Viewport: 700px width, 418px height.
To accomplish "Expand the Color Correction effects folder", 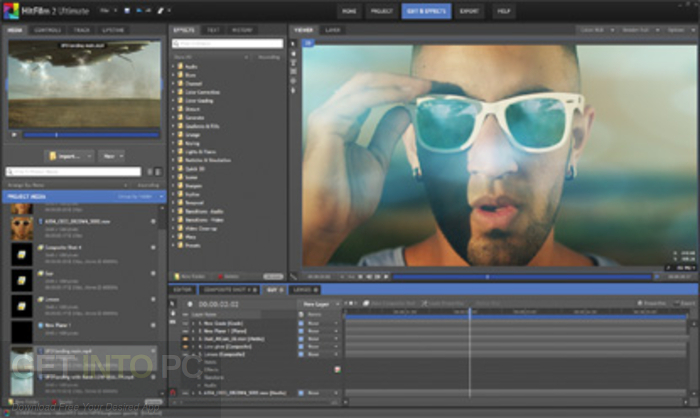I will click(173, 92).
